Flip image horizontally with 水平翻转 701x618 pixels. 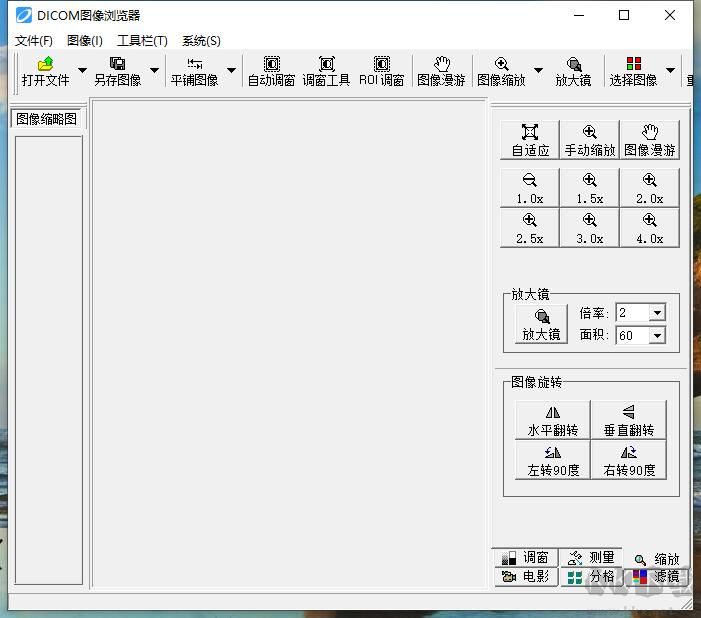point(553,420)
